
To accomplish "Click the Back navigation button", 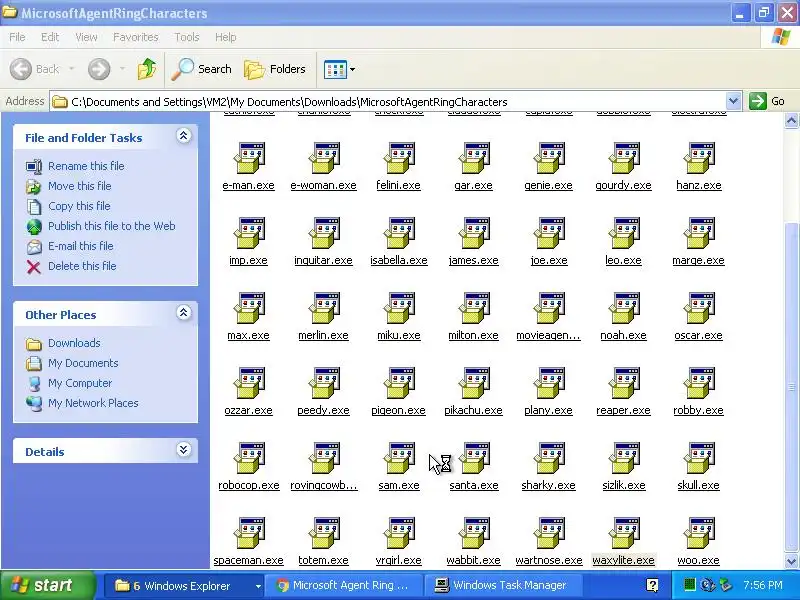I will pyautogui.click(x=35, y=69).
